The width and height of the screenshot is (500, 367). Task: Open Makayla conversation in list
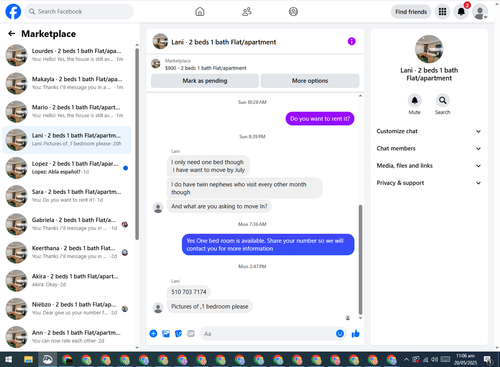point(67,83)
